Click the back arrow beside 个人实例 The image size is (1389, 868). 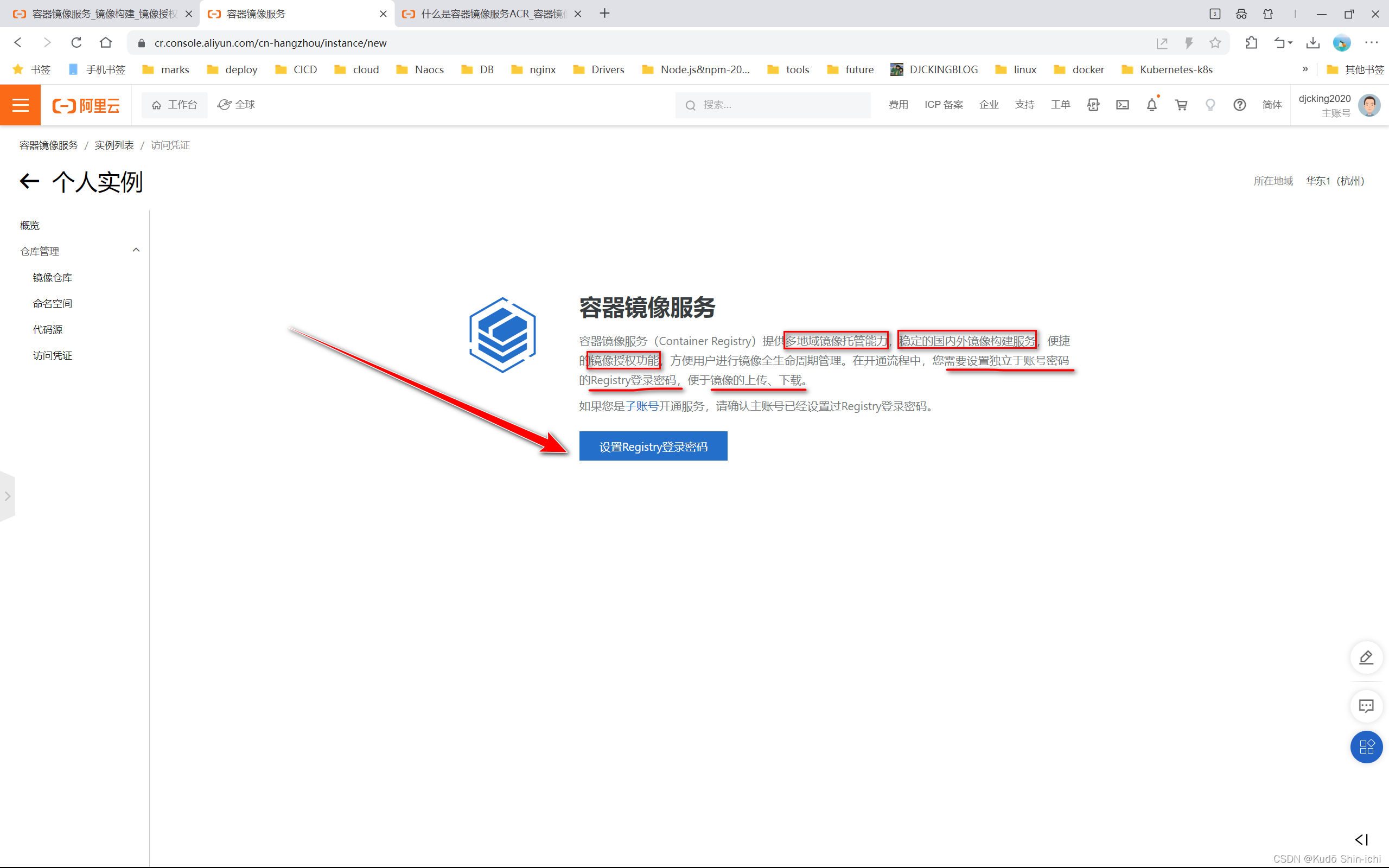coord(29,181)
